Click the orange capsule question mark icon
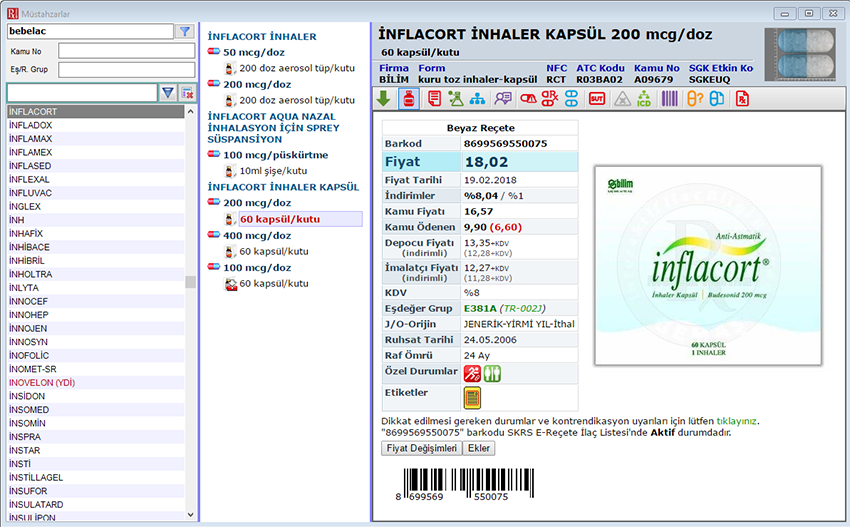 click(x=693, y=98)
